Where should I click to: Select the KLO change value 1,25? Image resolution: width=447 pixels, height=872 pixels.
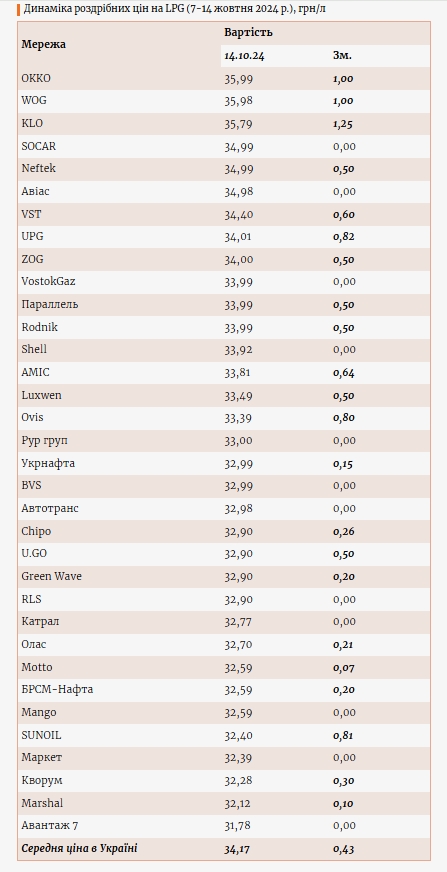click(343, 124)
